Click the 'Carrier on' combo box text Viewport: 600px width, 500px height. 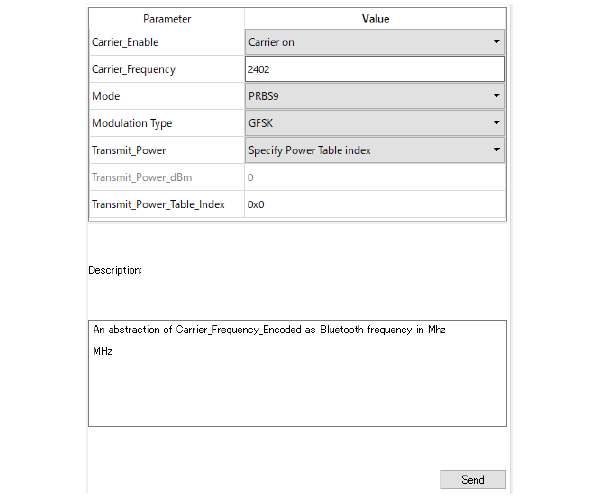[x=271, y=42]
